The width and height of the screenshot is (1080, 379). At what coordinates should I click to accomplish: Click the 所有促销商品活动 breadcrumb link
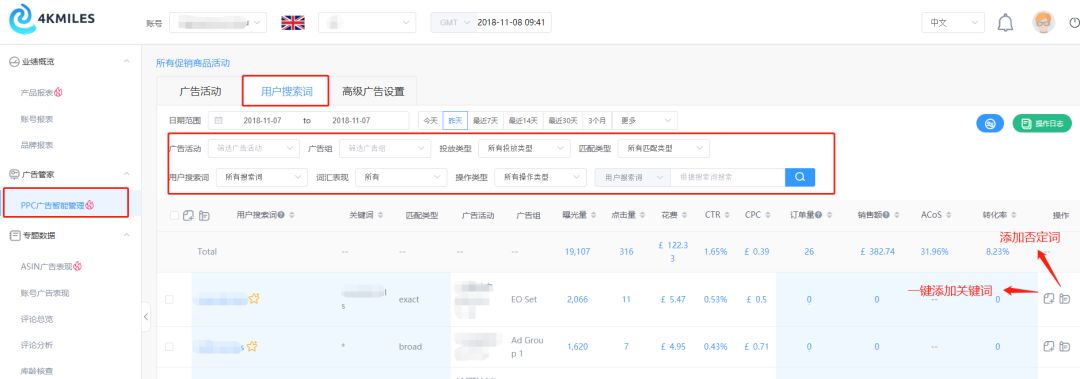point(193,63)
